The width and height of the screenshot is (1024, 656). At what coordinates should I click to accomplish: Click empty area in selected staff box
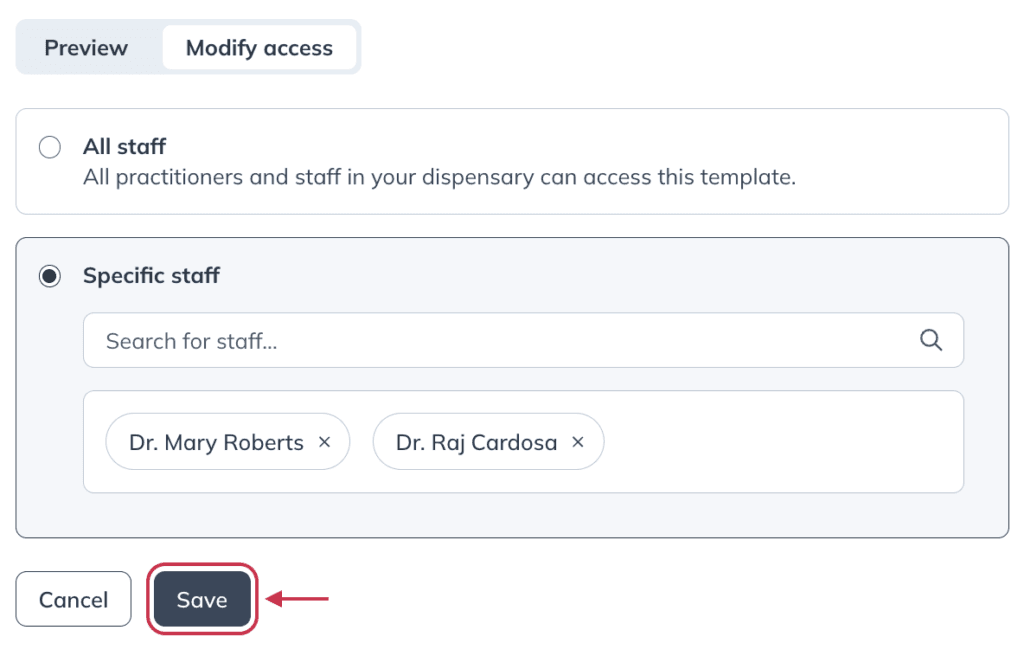784,442
